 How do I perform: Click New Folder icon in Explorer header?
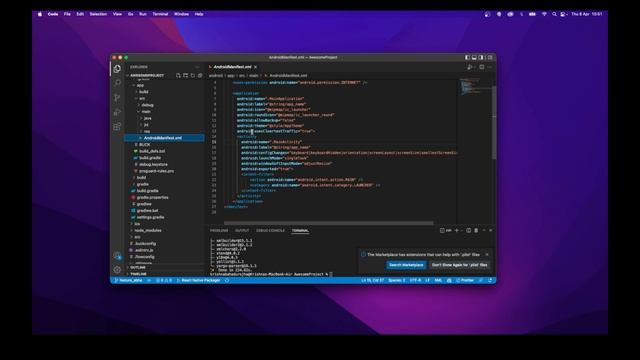pos(185,76)
